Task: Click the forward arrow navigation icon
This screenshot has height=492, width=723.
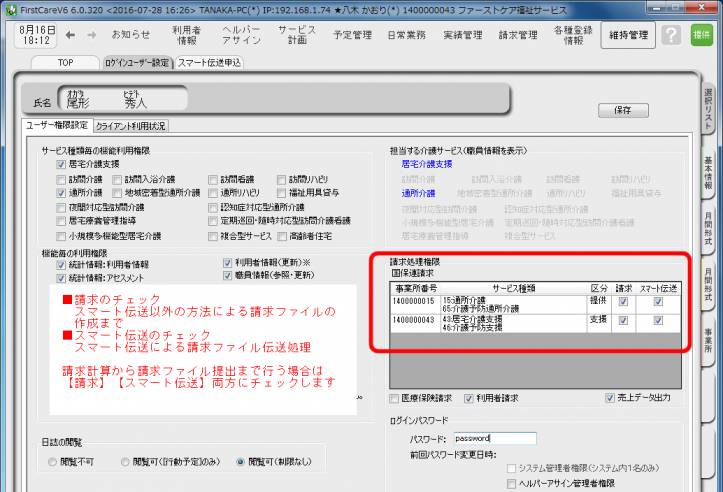Action: tap(90, 34)
